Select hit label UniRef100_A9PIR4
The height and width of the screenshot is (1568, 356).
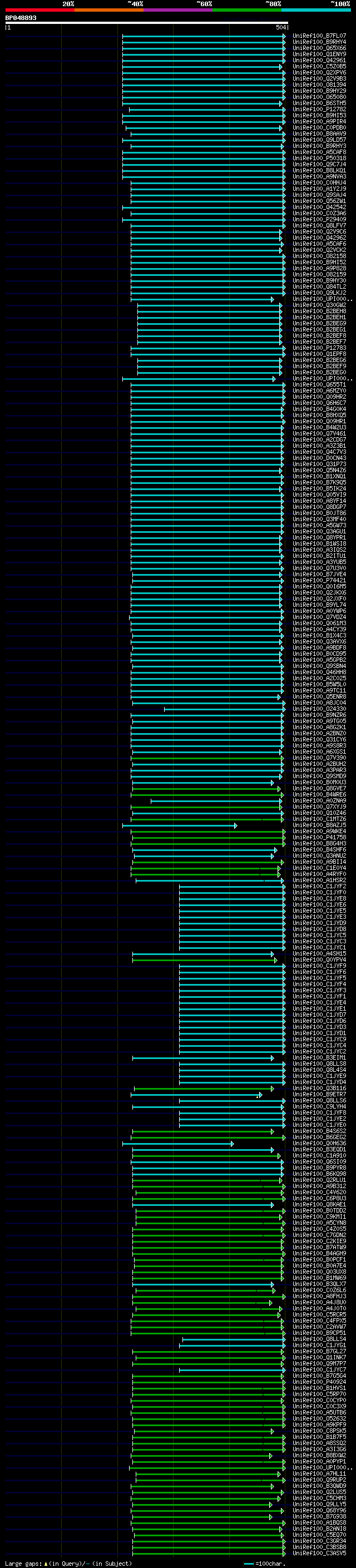319,122
